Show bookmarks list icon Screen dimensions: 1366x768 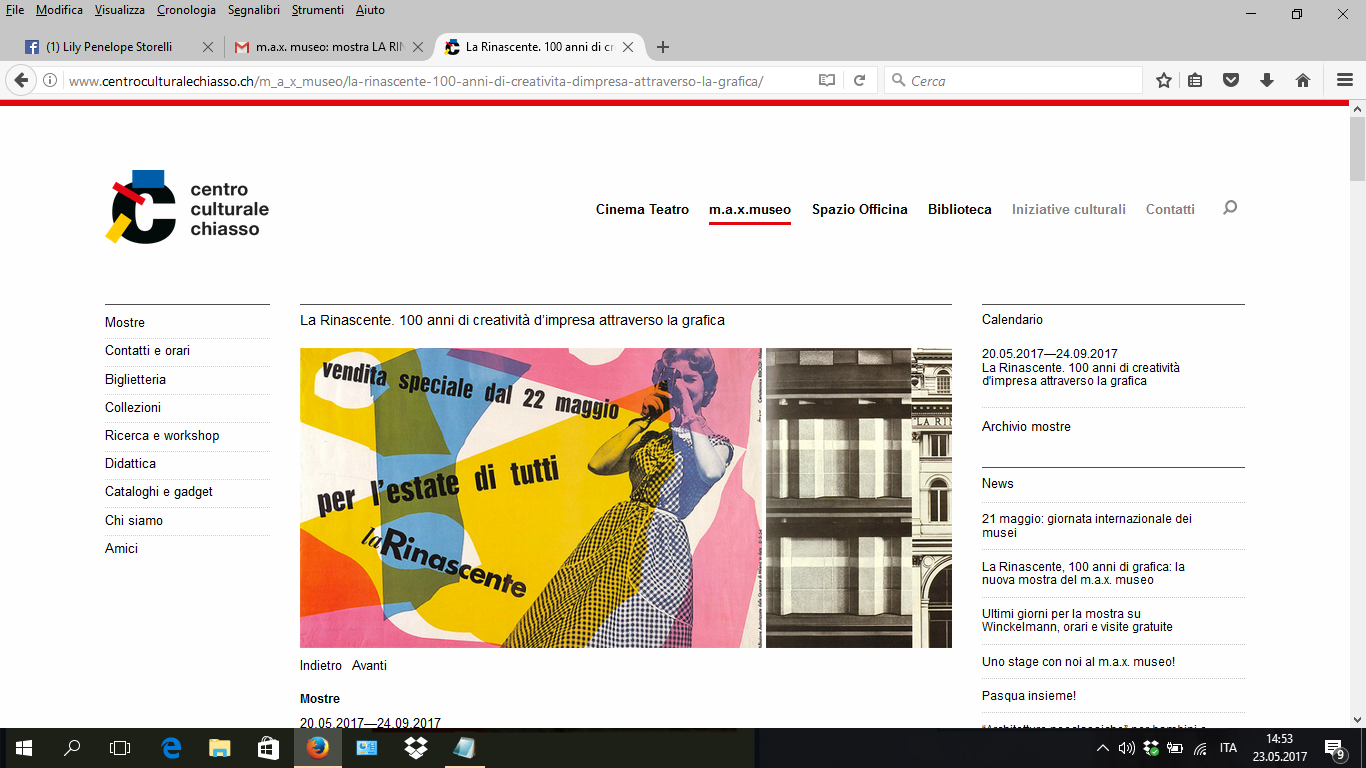(x=1195, y=81)
